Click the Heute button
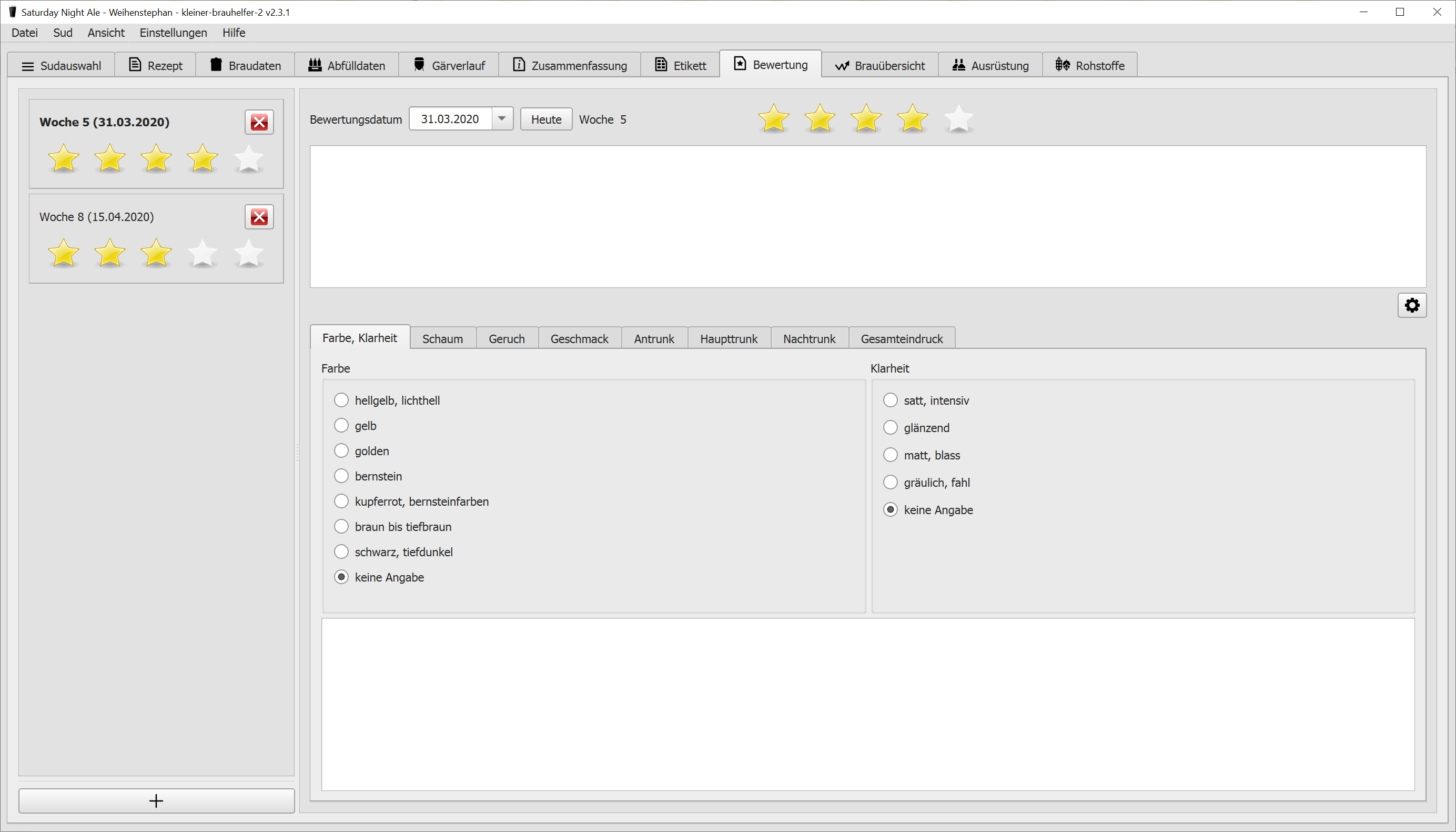The image size is (1456, 832). coord(546,119)
